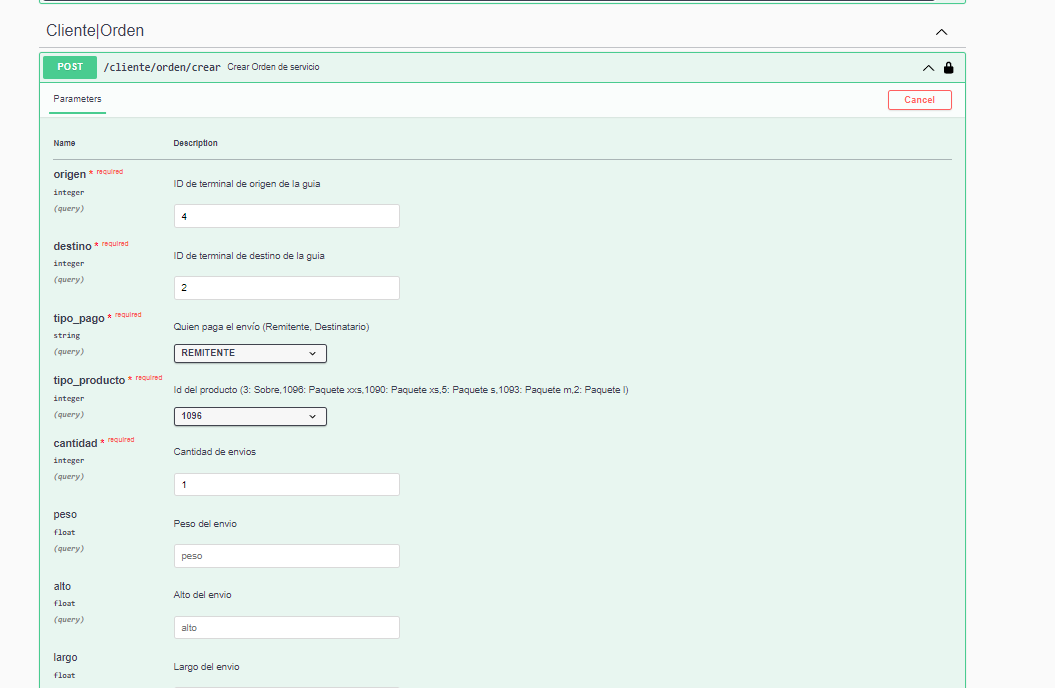Collapse the POST operation with its chevron
This screenshot has width=1055, height=688.
pyautogui.click(x=928, y=68)
